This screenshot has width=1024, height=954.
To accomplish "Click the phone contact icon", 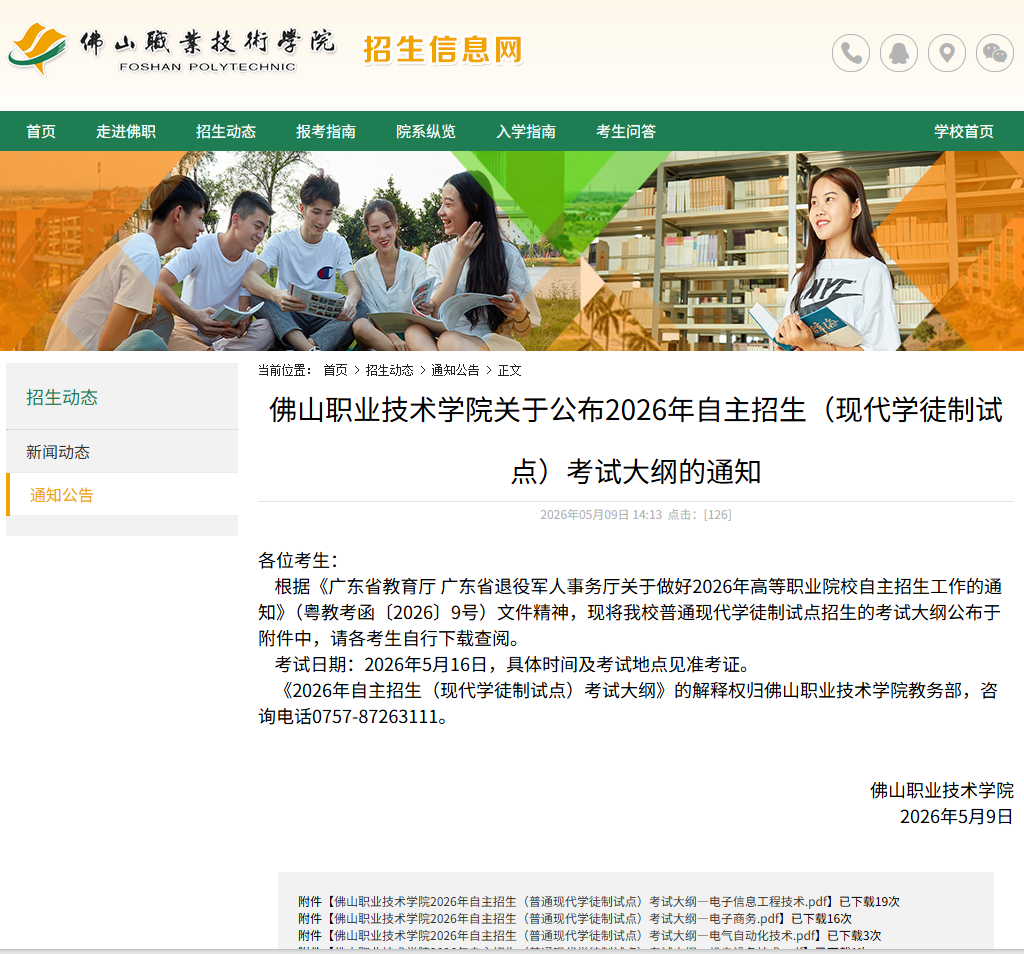I will [x=850, y=53].
